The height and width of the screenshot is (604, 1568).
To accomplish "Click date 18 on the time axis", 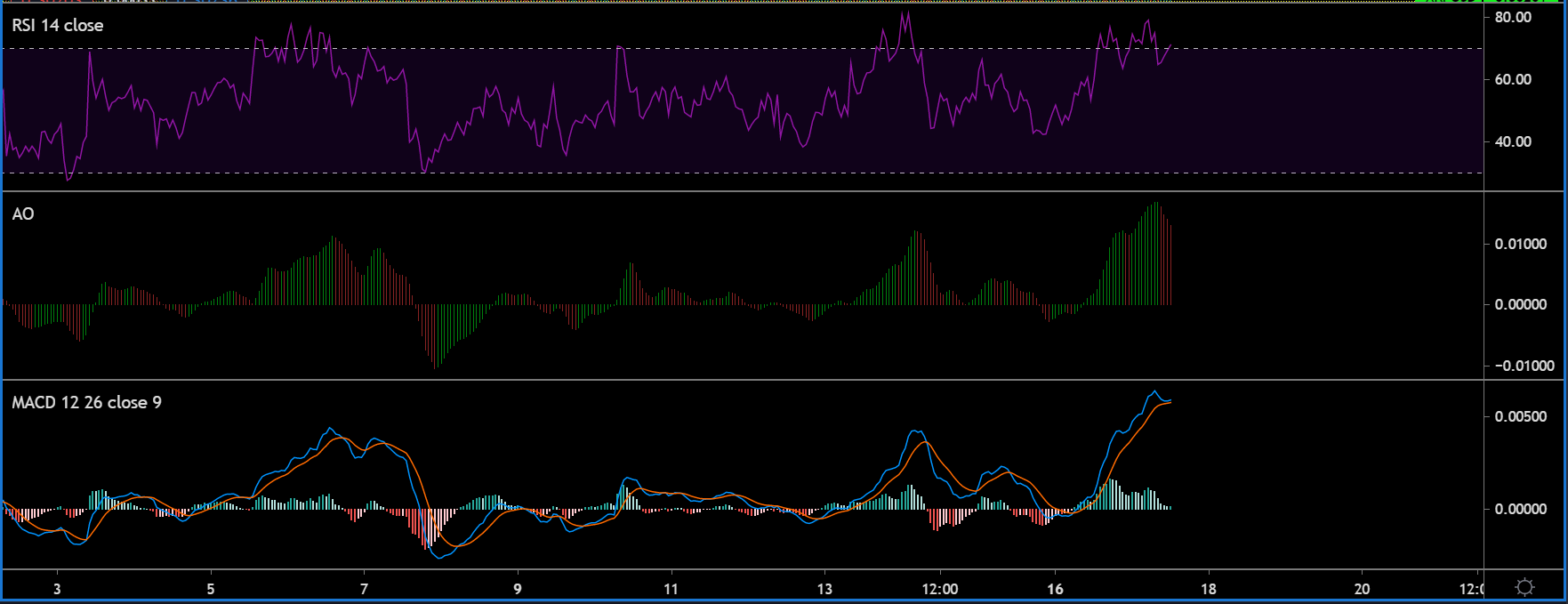I will 1208,589.
